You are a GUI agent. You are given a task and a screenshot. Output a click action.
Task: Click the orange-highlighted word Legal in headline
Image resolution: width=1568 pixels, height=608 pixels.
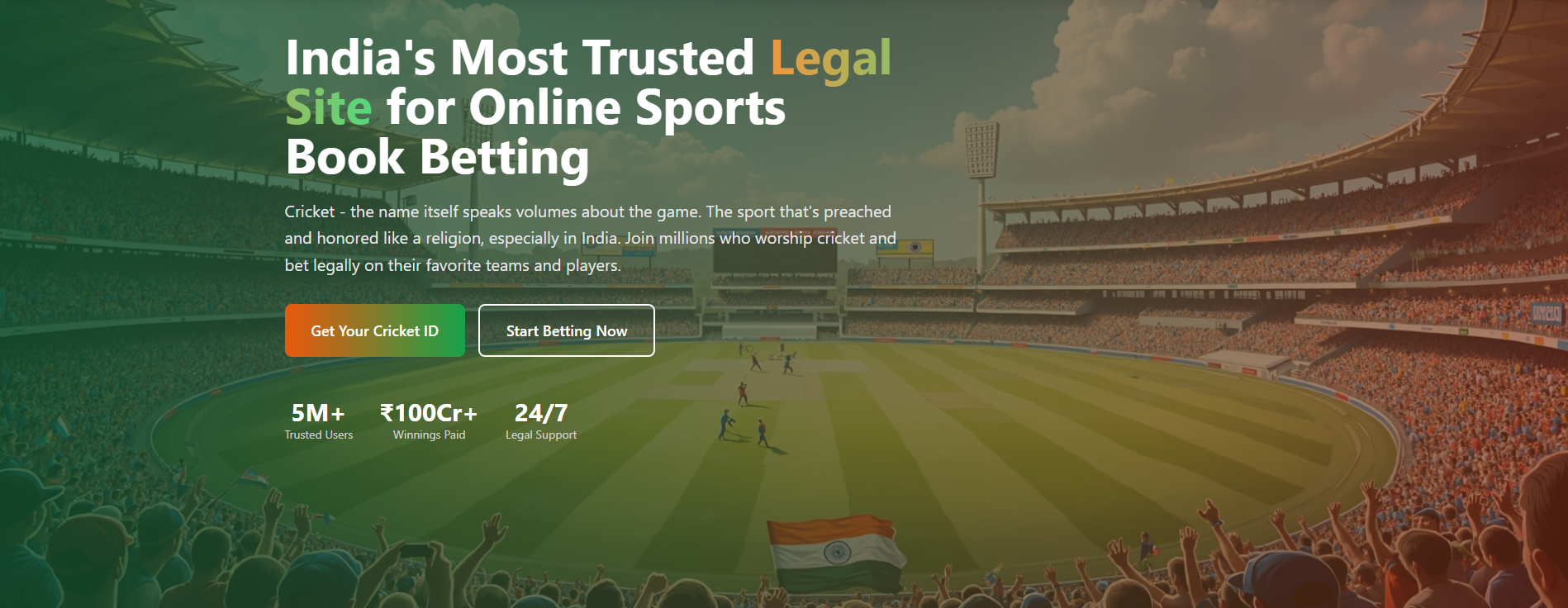tap(831, 59)
